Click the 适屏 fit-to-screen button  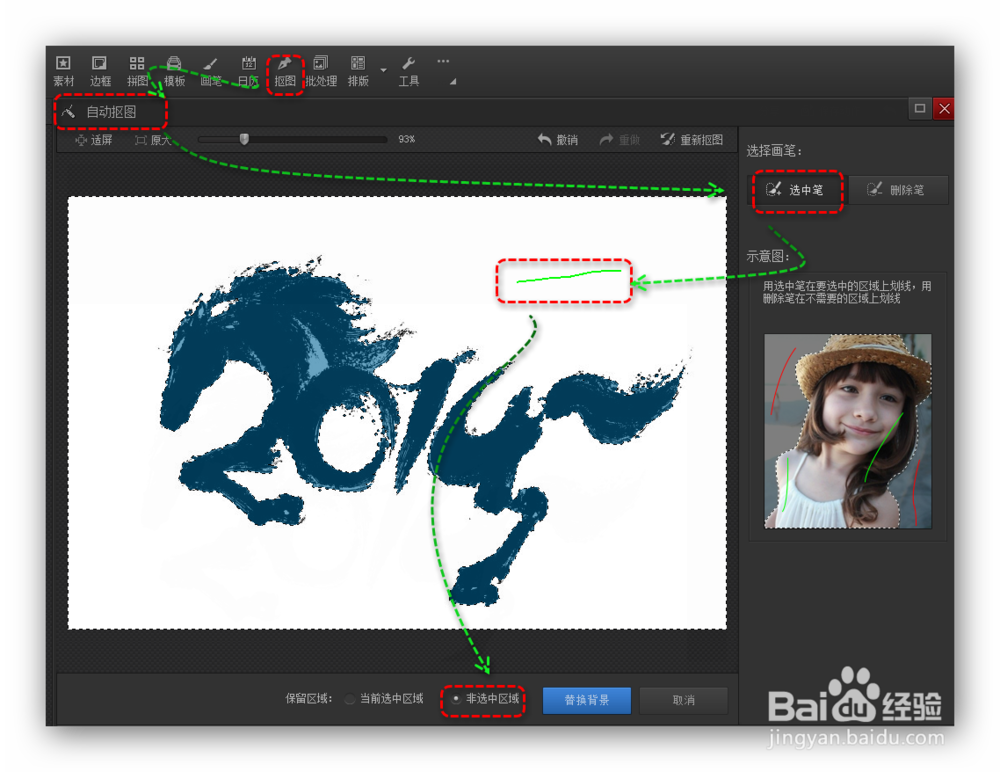point(94,140)
